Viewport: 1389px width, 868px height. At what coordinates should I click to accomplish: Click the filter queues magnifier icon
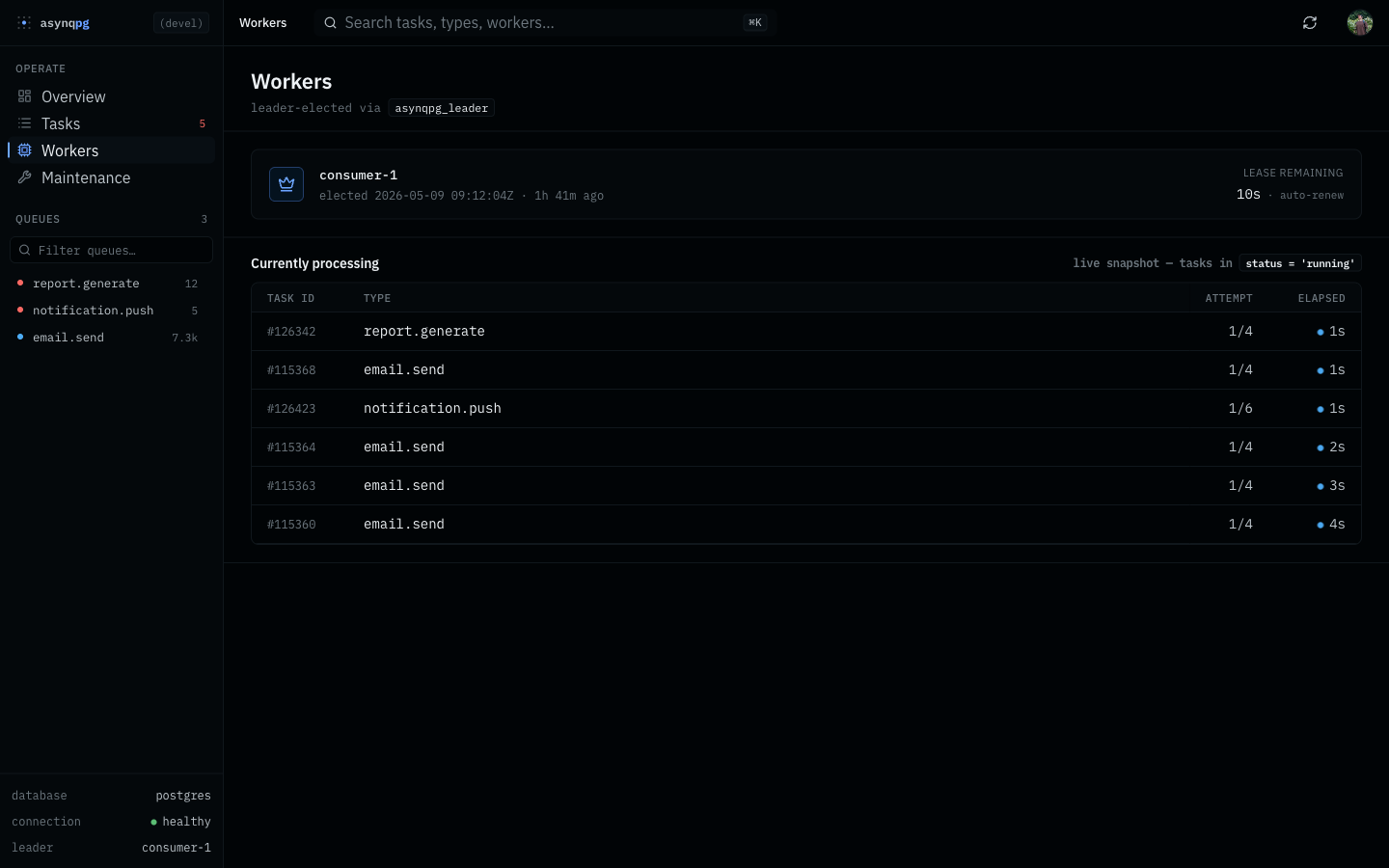[25, 250]
